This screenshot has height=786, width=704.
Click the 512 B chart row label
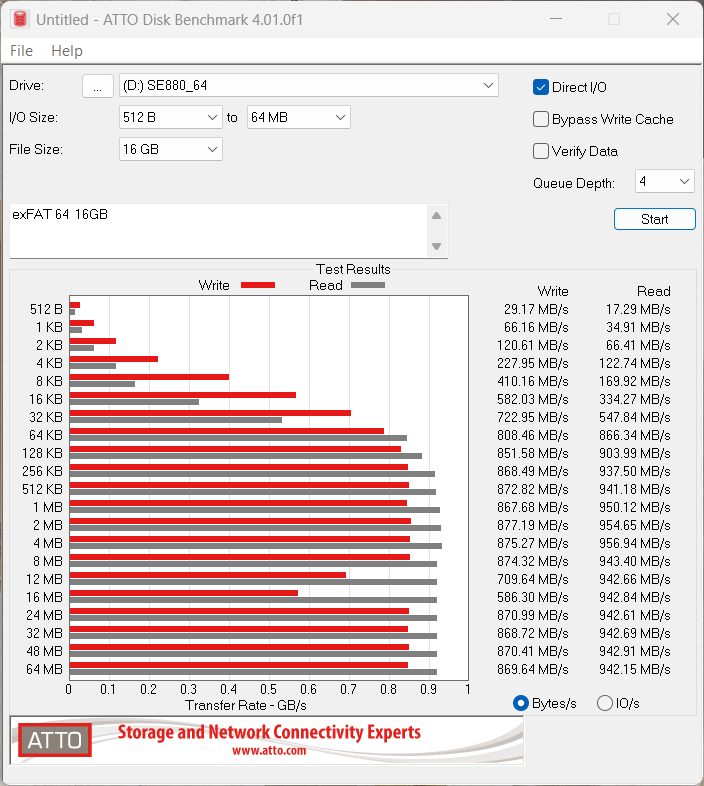click(46, 309)
